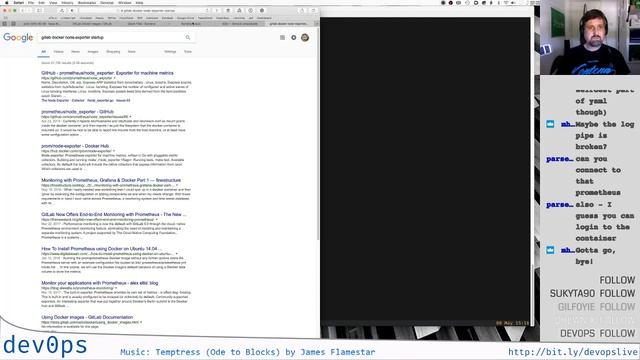Open 'prometheus/node_exporter - GitHub' result link
Image resolution: width=640 pixels, height=360 pixels.
click(x=78, y=112)
